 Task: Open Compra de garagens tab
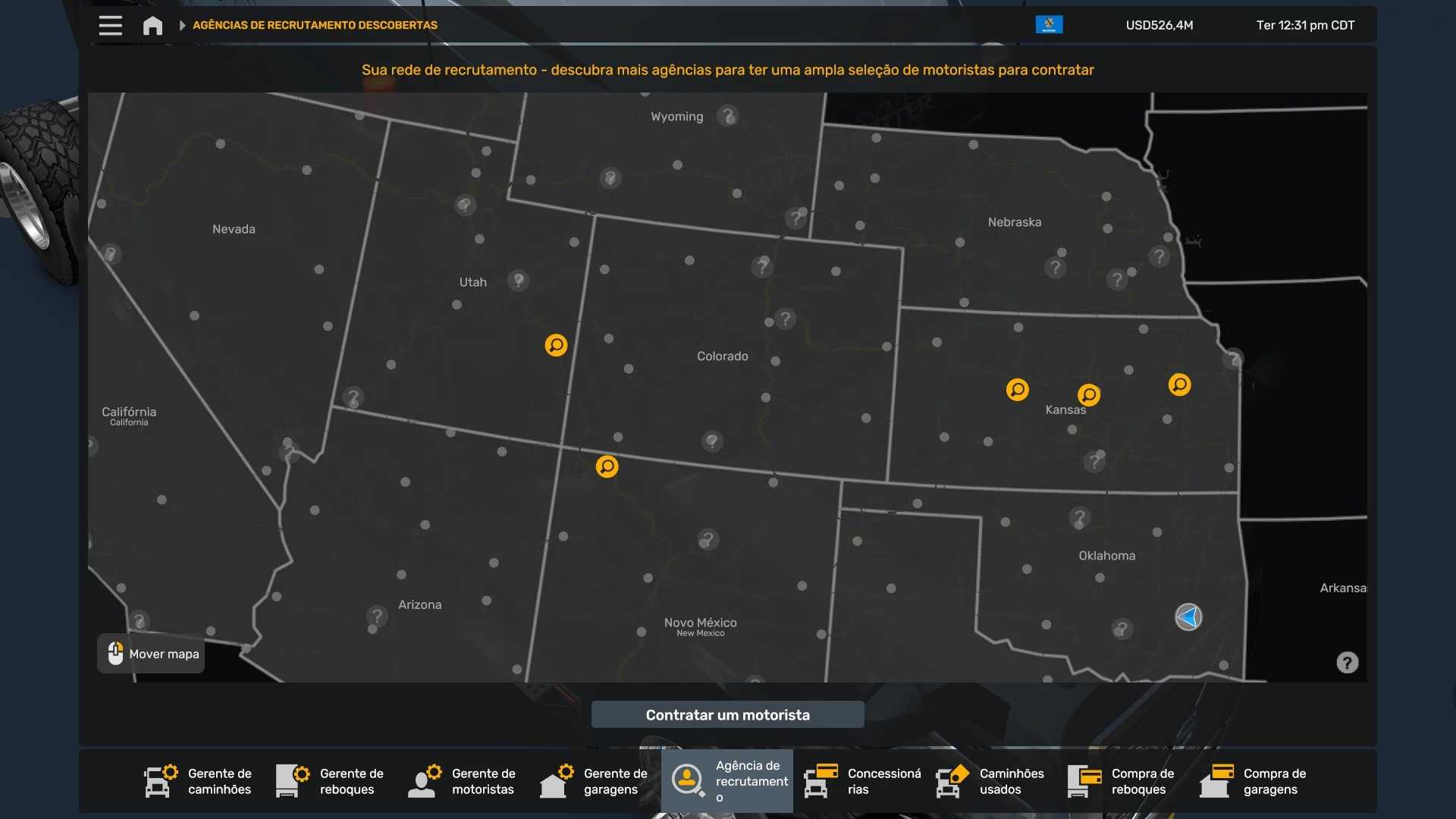tap(1254, 781)
